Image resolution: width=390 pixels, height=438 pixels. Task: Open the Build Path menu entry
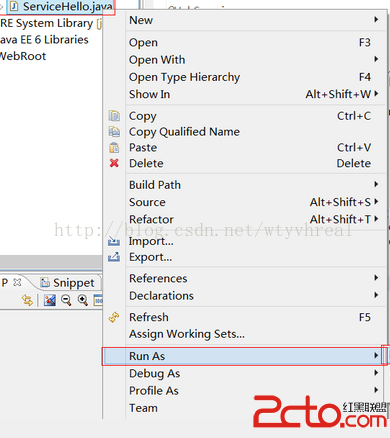pos(244,185)
